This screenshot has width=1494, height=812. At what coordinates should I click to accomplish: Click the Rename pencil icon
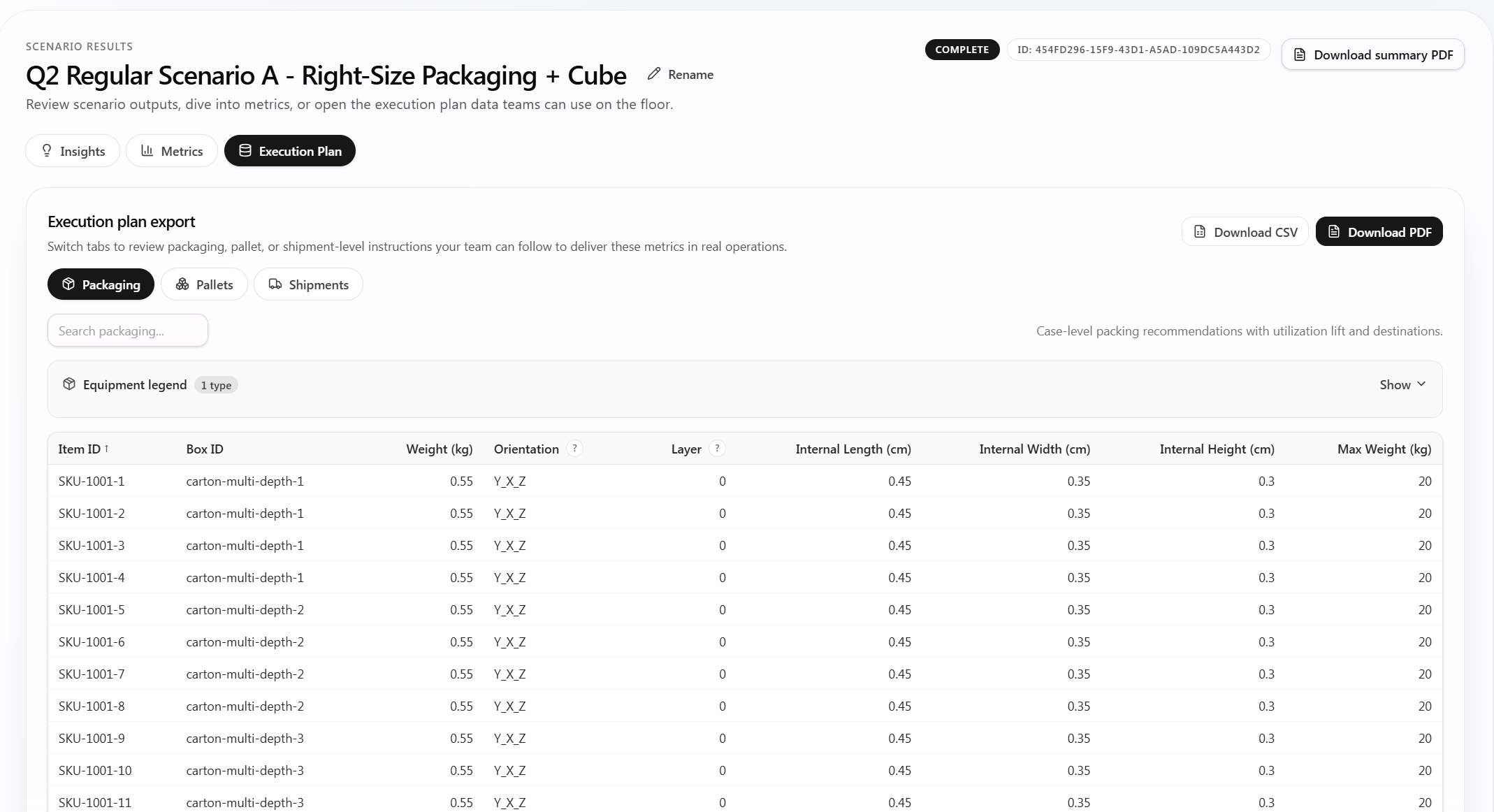point(654,74)
